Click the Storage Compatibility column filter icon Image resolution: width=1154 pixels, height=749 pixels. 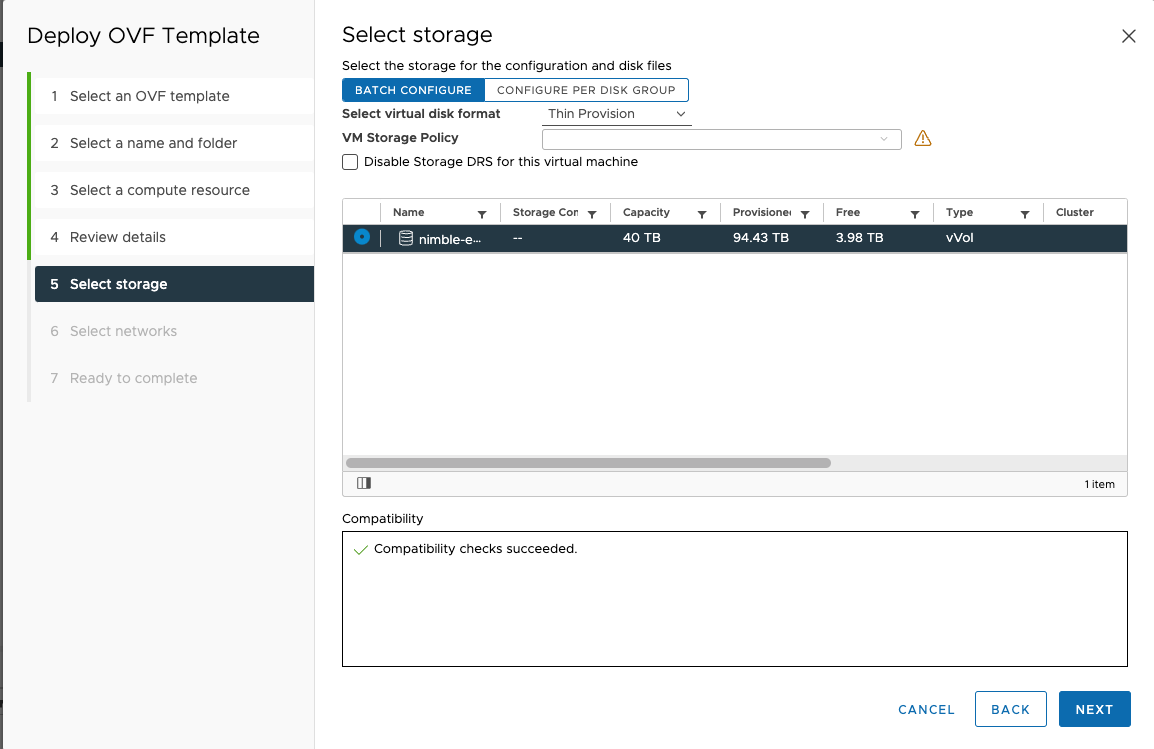pos(592,214)
